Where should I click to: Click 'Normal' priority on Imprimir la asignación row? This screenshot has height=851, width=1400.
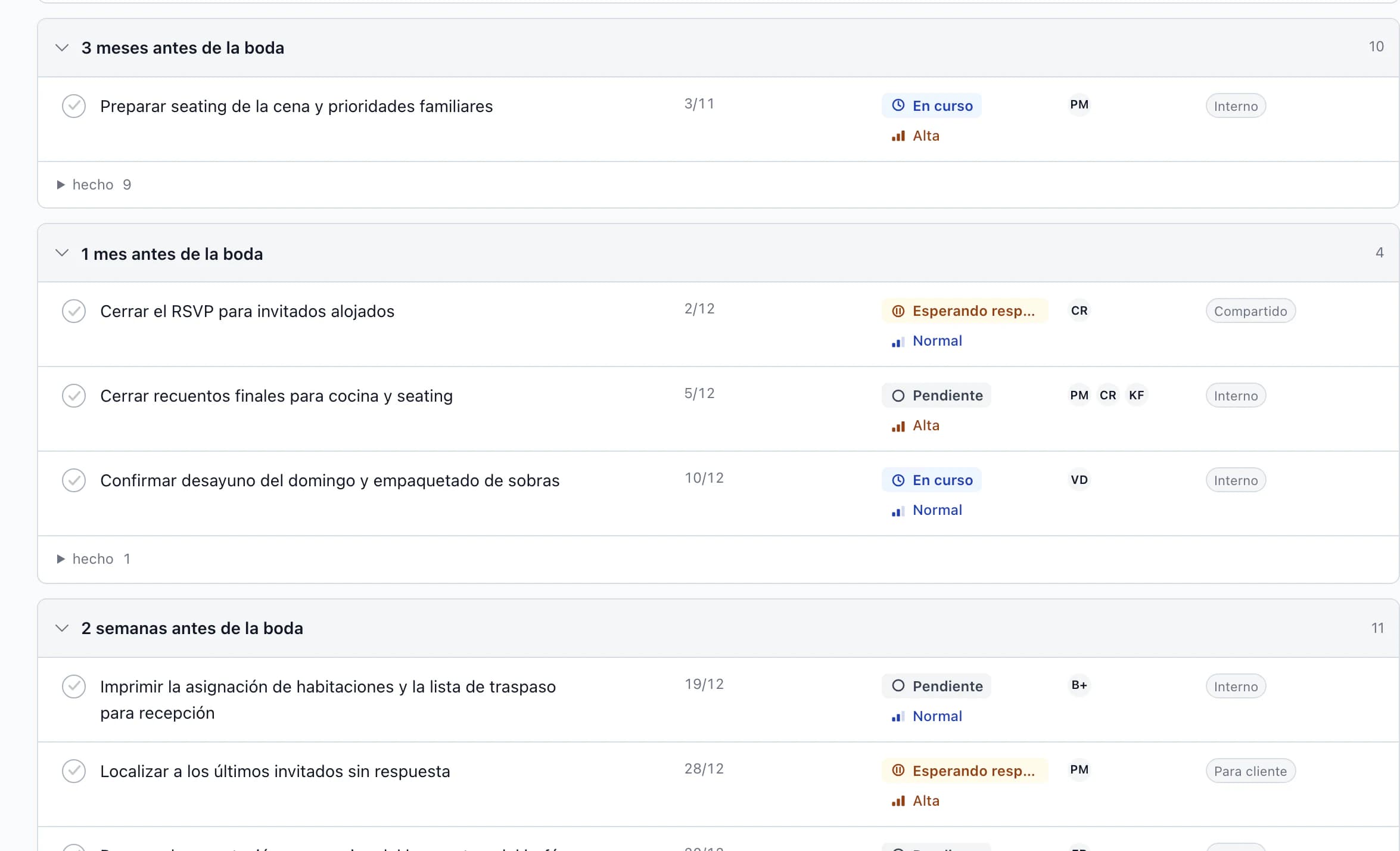[927, 716]
